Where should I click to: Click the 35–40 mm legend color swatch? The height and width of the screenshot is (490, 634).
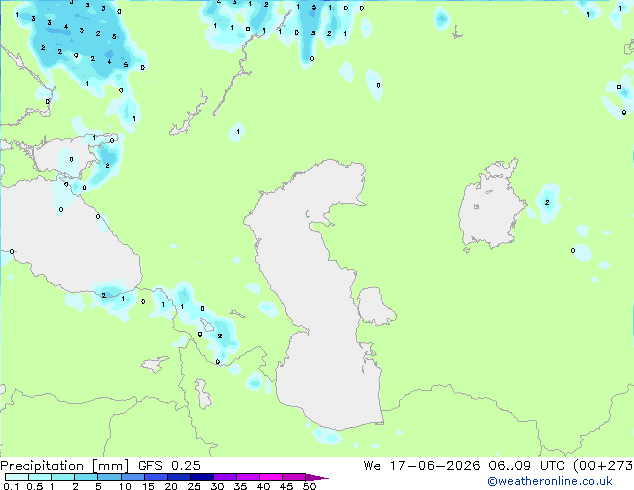[x=247, y=477]
